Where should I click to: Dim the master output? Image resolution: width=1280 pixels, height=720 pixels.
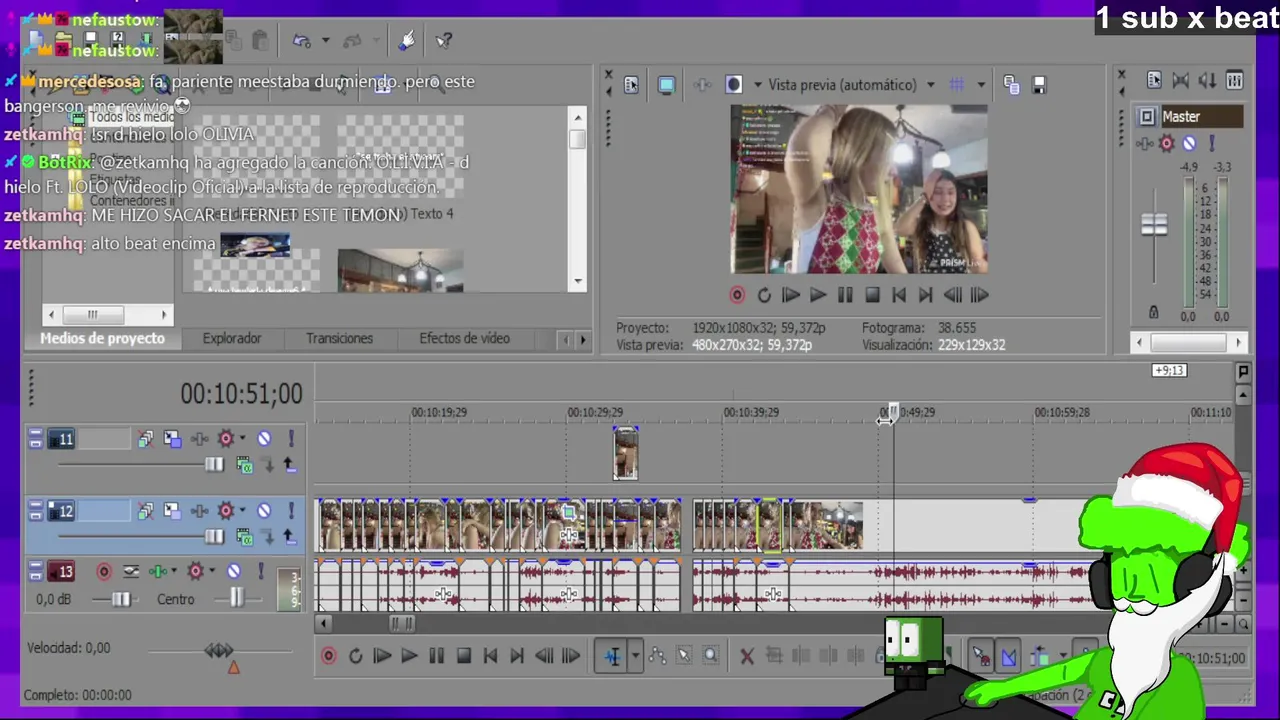tap(1207, 80)
